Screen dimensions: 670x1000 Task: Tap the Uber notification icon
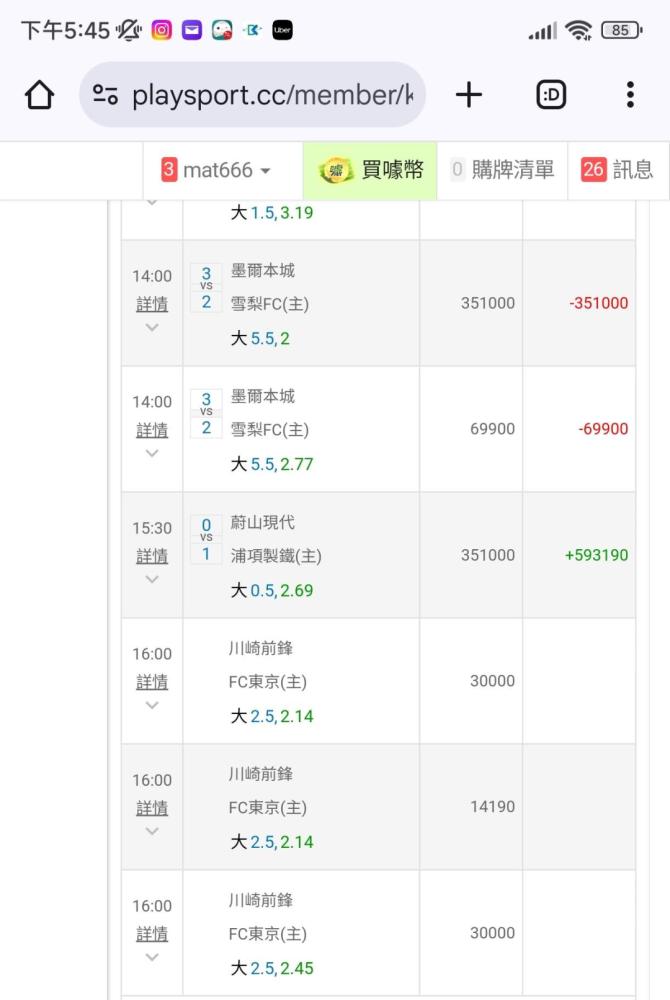pos(282,30)
